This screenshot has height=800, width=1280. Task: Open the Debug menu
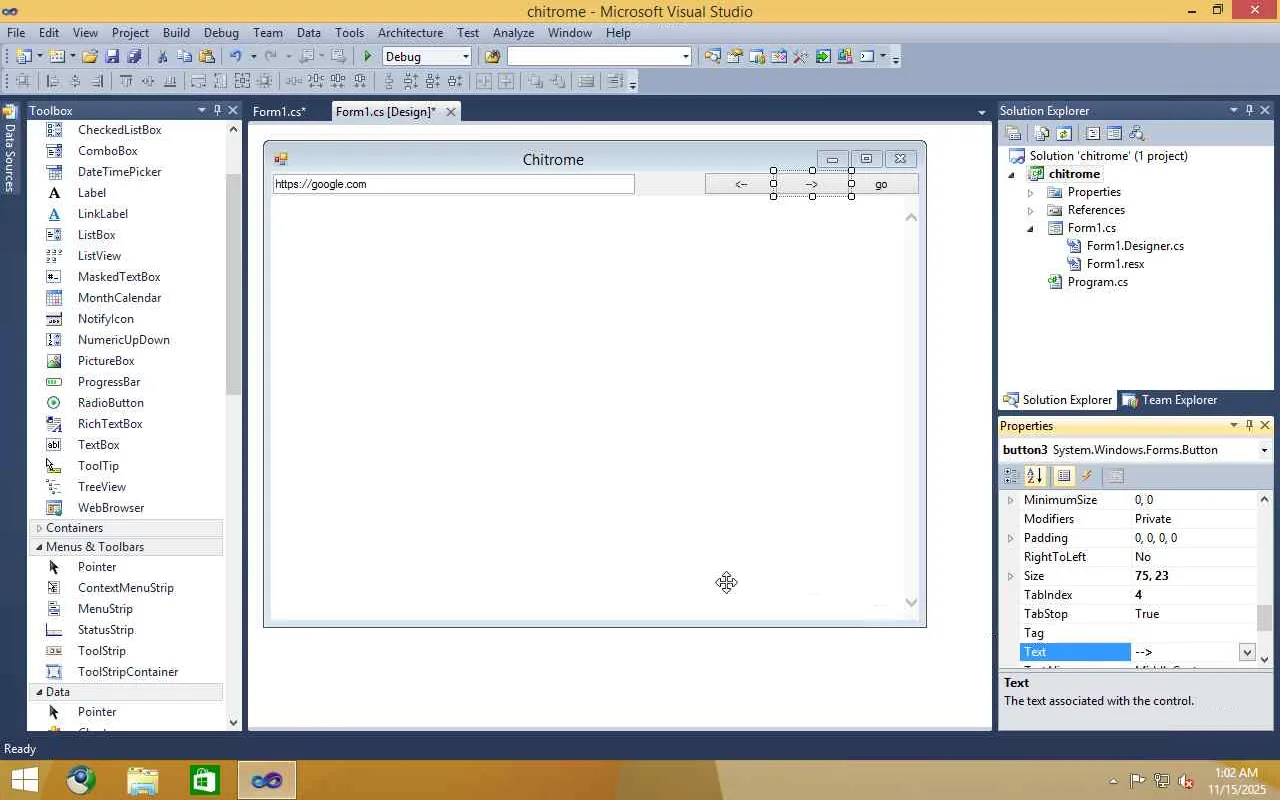pyautogui.click(x=221, y=32)
